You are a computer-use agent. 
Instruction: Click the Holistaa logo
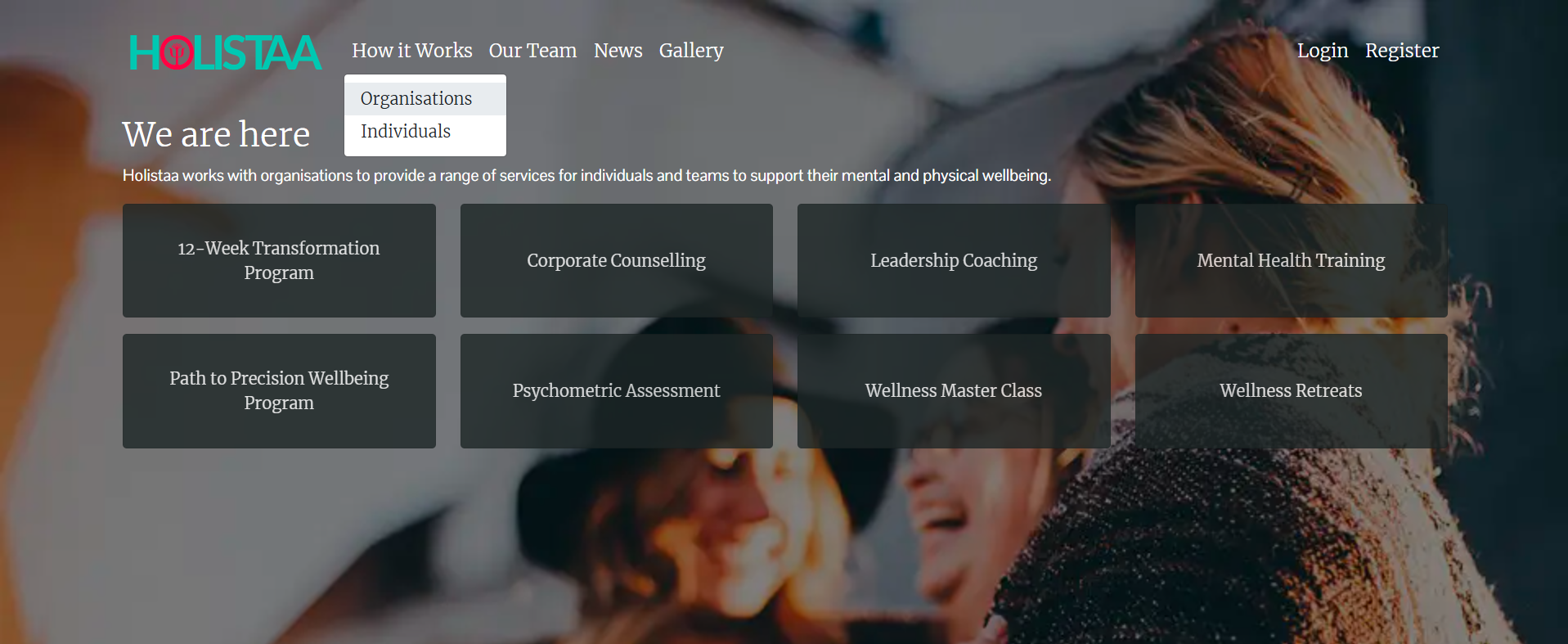(225, 52)
